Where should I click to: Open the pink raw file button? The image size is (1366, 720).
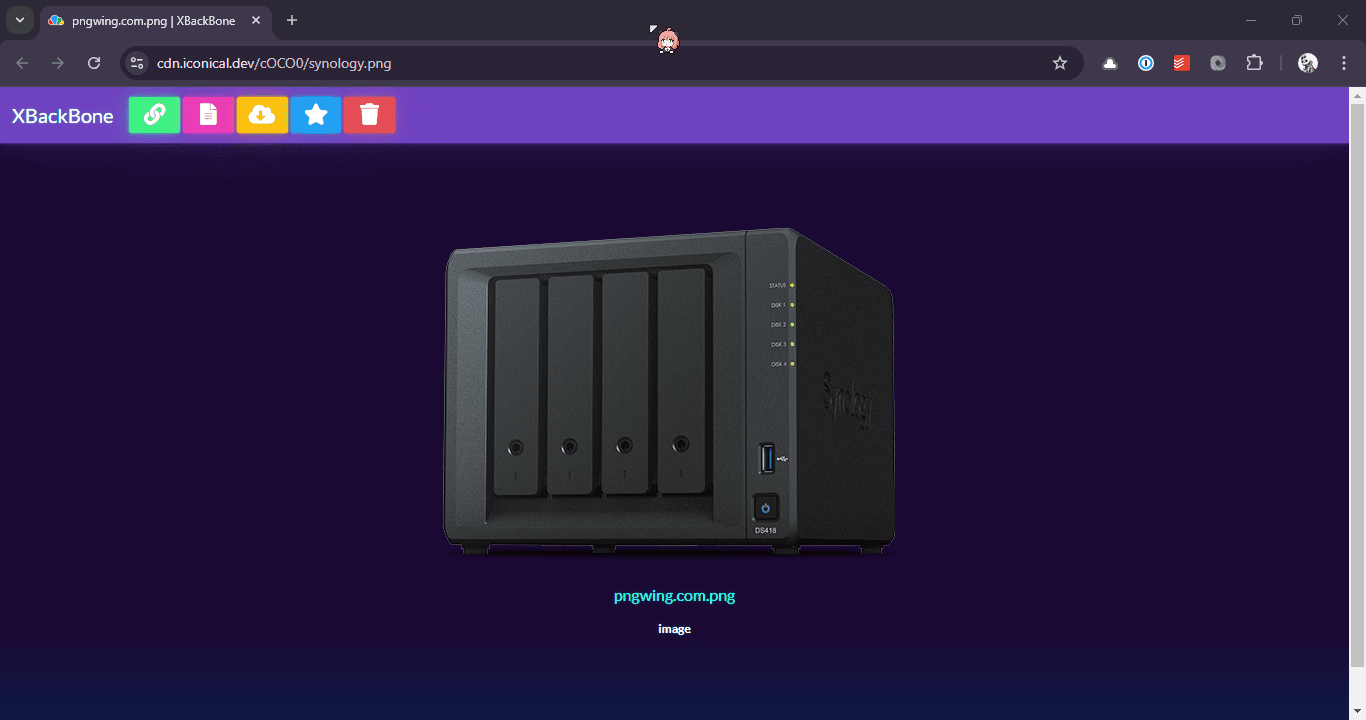208,115
